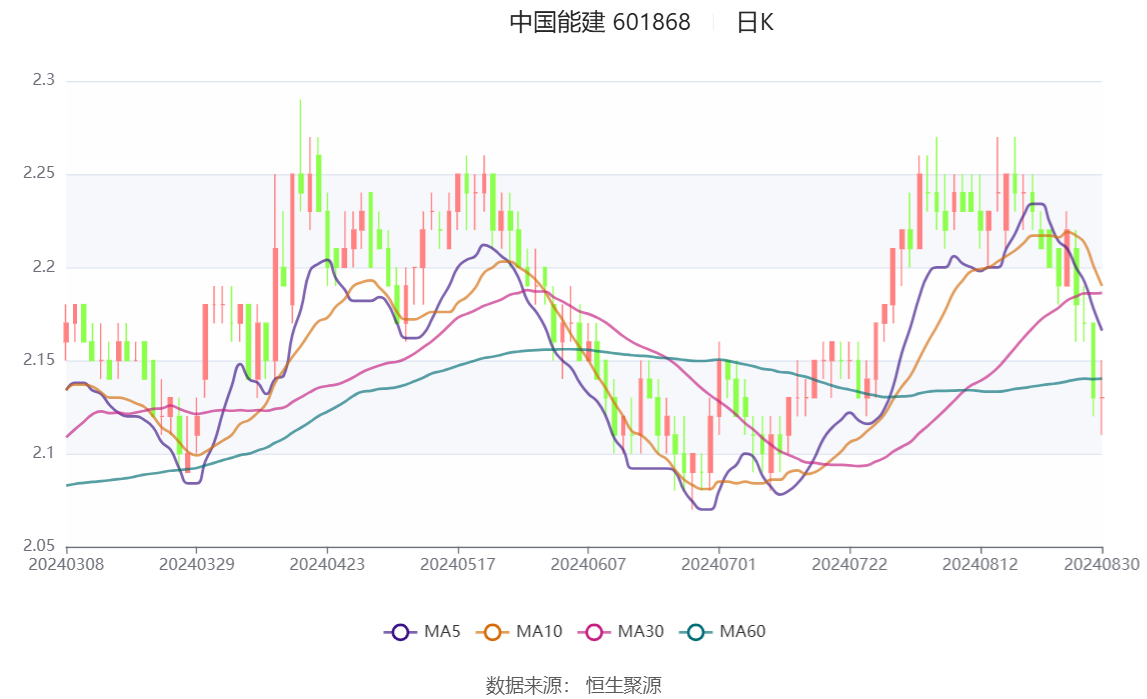Click the 20240423 date label
The height and width of the screenshot is (699, 1147).
pos(327,564)
